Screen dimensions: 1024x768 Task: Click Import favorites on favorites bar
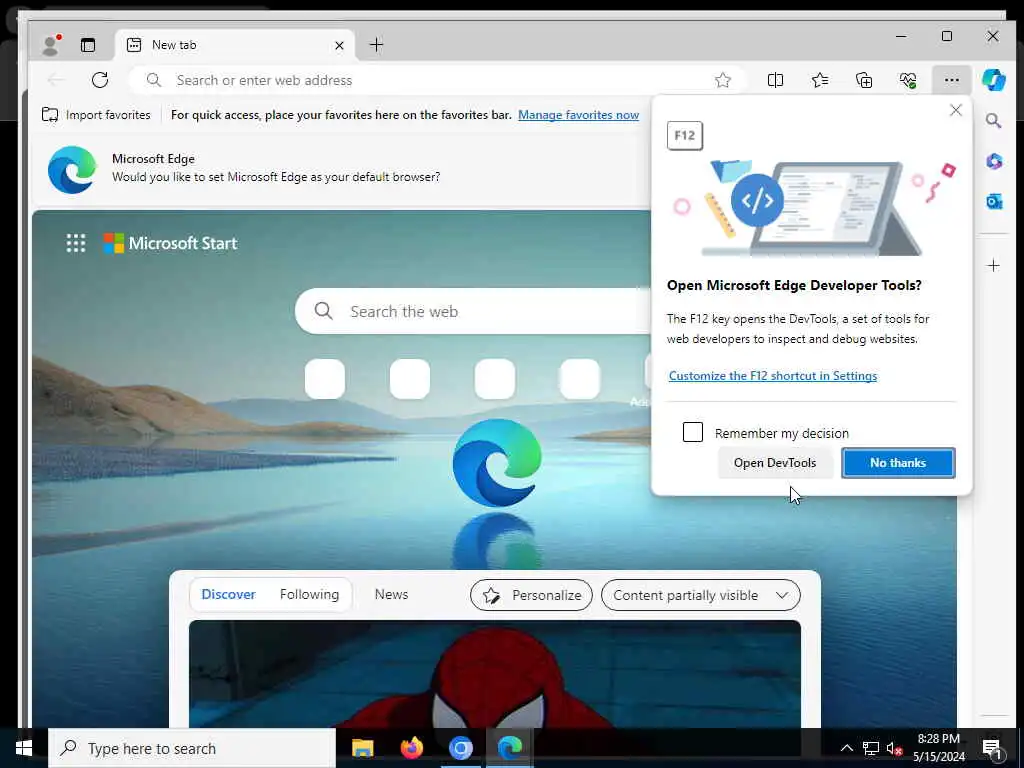coord(96,115)
